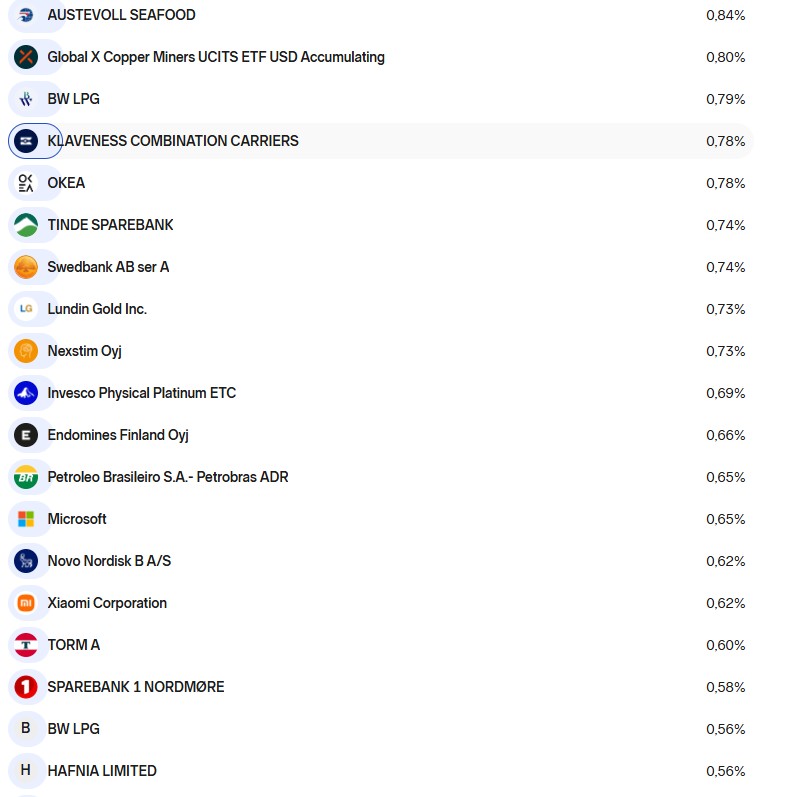This screenshot has width=794, height=797.
Task: Click the OKEA company logo
Action: (x=26, y=183)
